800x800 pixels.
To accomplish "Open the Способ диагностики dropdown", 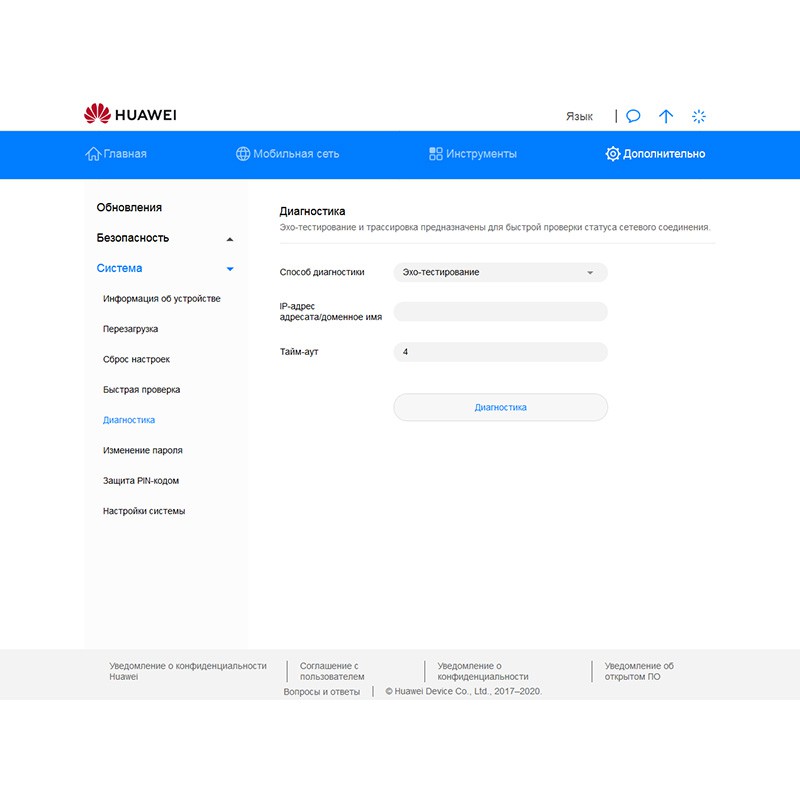I will coord(500,272).
